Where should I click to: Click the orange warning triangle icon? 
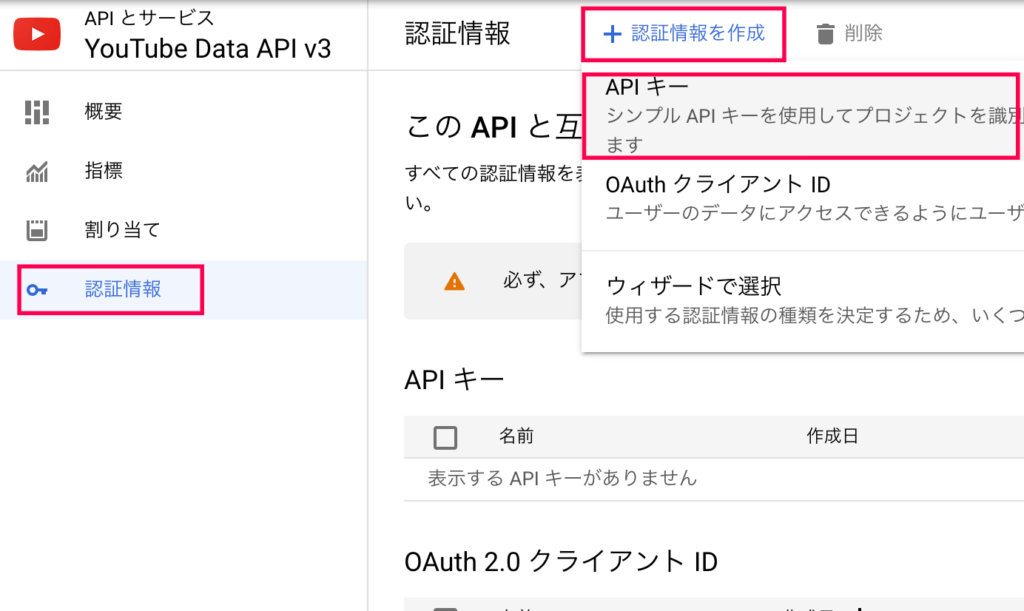point(454,282)
